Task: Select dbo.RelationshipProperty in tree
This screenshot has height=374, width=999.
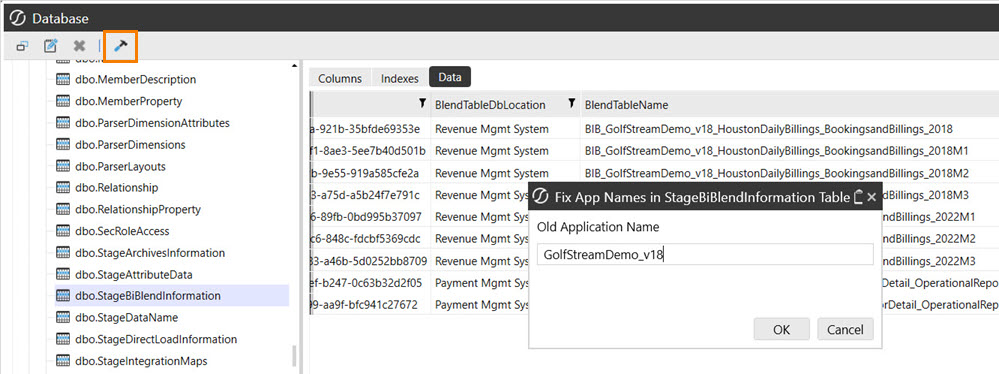Action: tap(138, 209)
